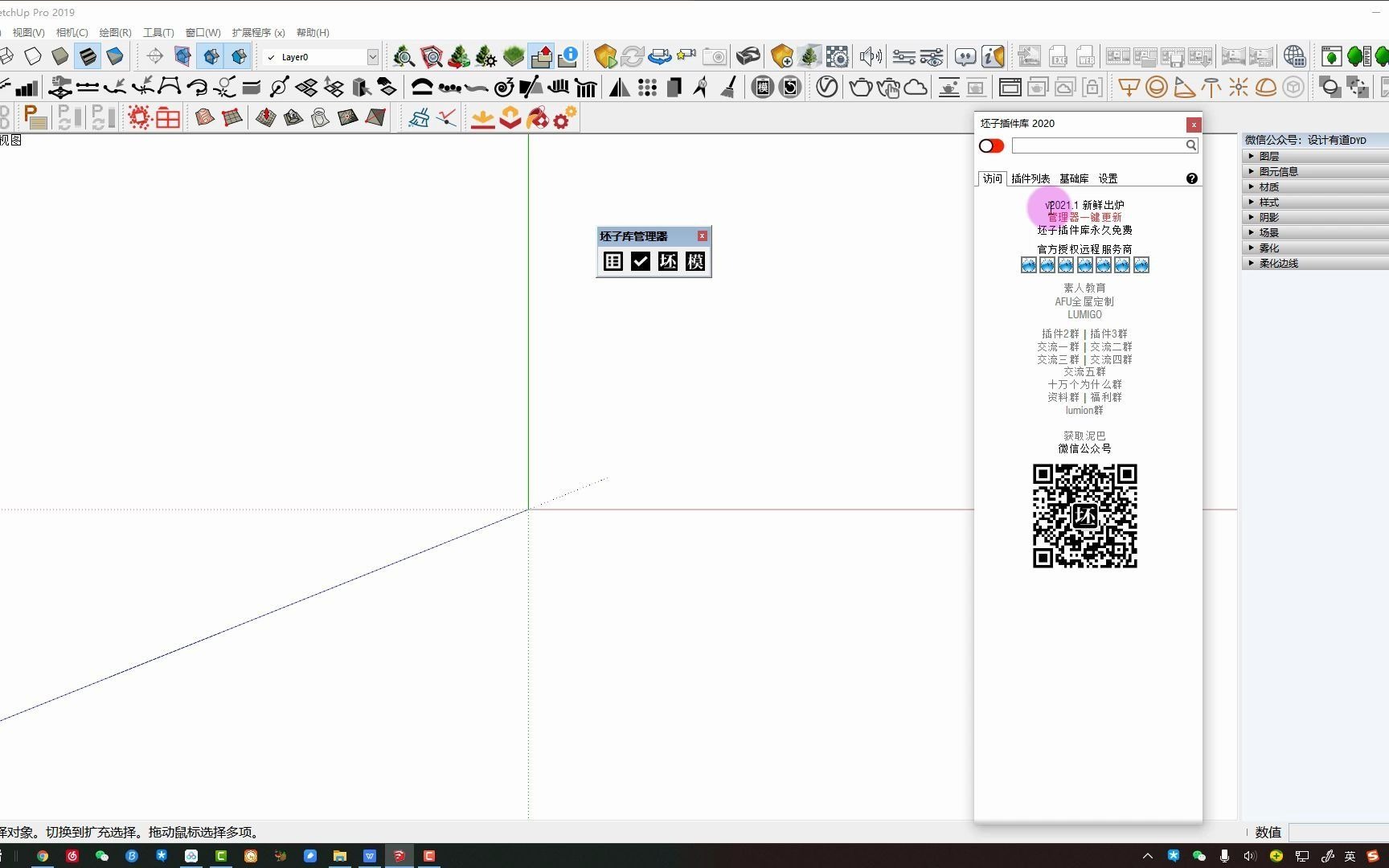
Task: Expand the 材质 panel
Action: (1315, 186)
